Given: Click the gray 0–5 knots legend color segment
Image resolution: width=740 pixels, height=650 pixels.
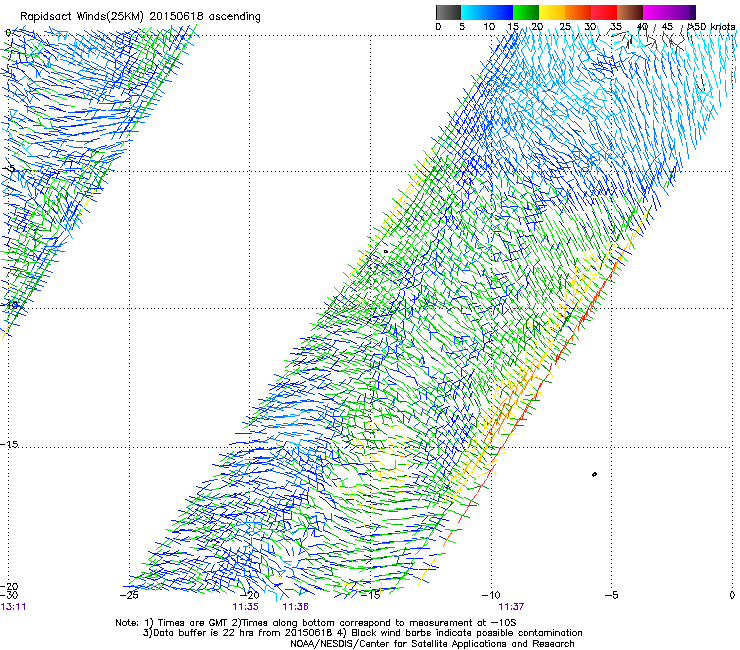Looking at the screenshot, I should 448,12.
